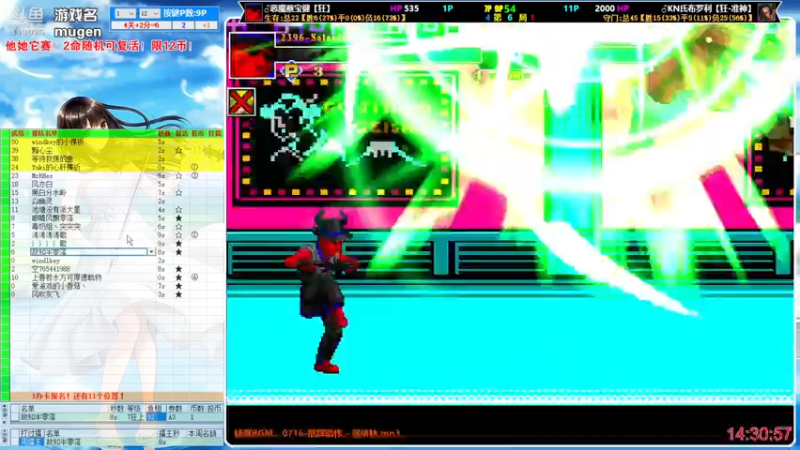Click the BGM track name text at game bottom
The image size is (800, 450).
click(x=317, y=433)
